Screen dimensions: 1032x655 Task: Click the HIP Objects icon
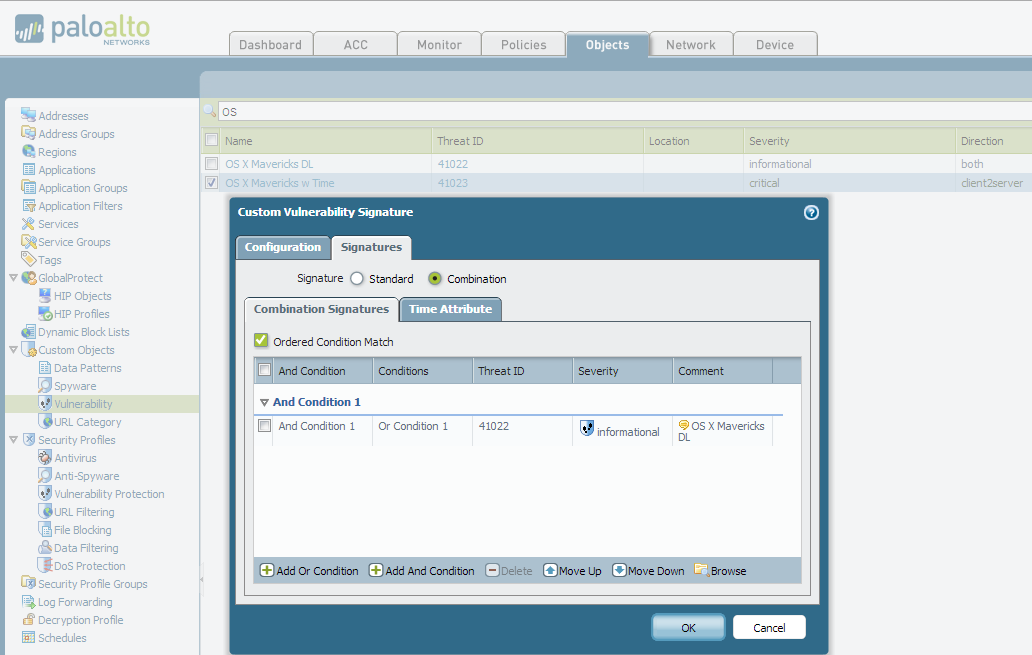pos(45,296)
